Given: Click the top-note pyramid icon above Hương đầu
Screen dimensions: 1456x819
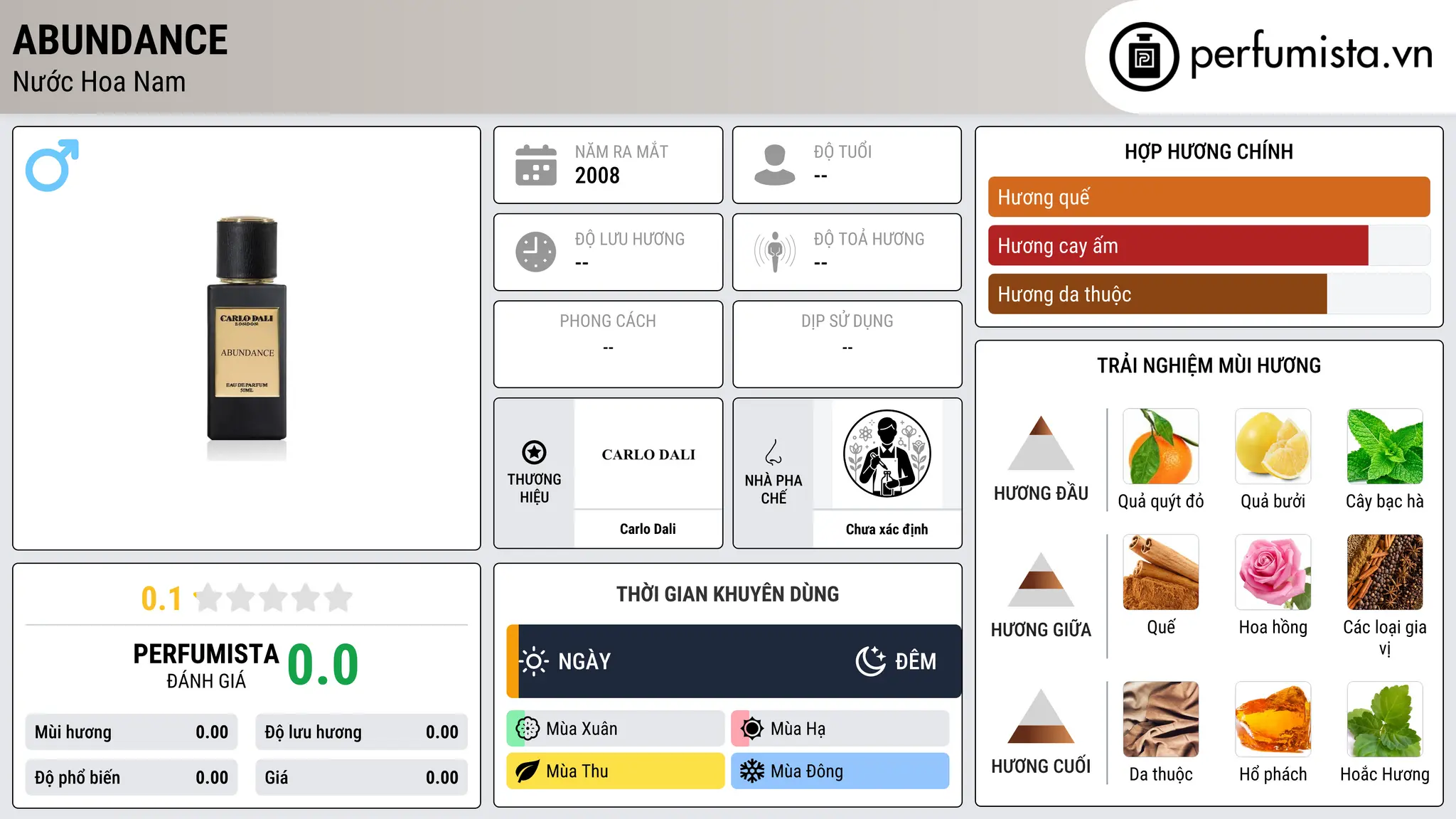Looking at the screenshot, I should tap(1041, 443).
